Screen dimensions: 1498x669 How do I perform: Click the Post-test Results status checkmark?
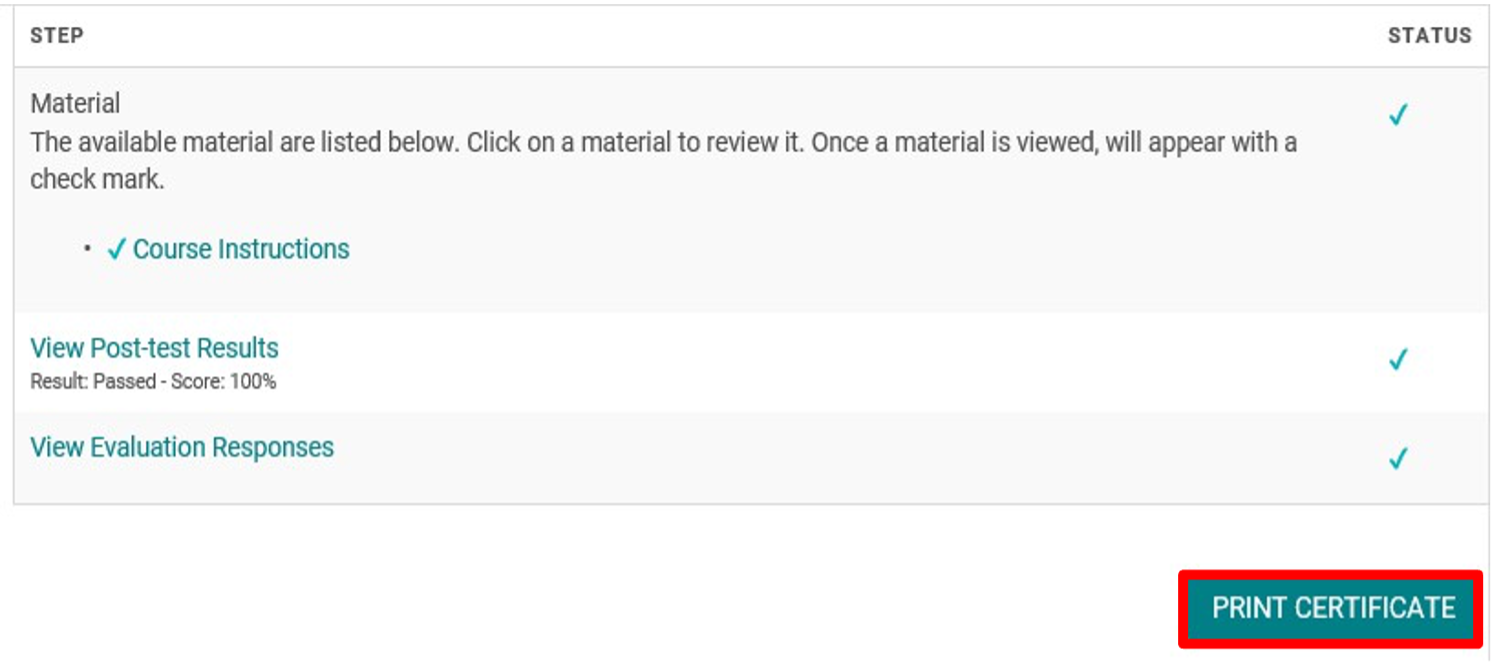pos(1398,359)
